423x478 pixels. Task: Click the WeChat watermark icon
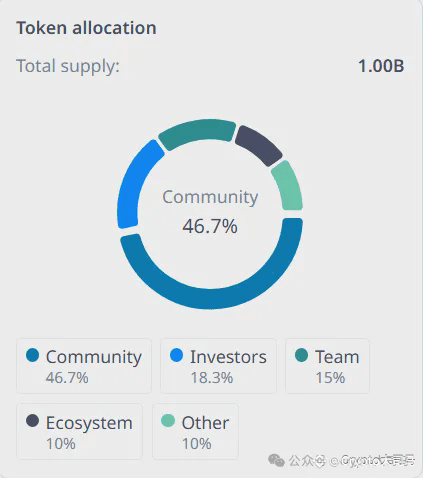276,461
